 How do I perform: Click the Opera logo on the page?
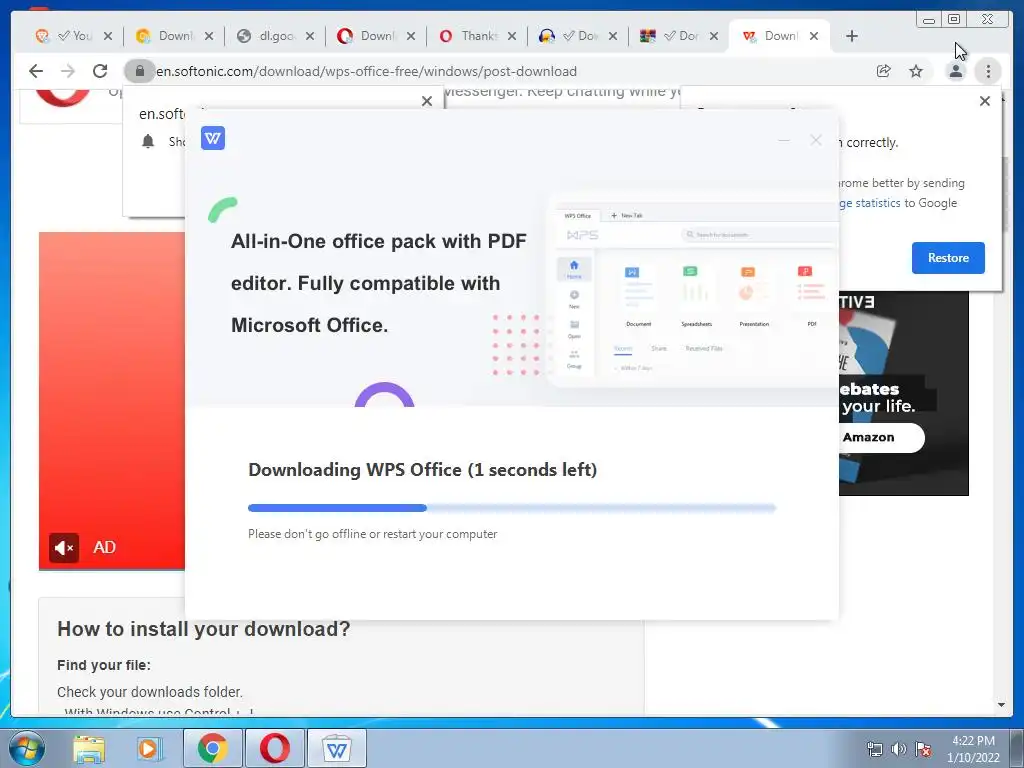point(63,98)
